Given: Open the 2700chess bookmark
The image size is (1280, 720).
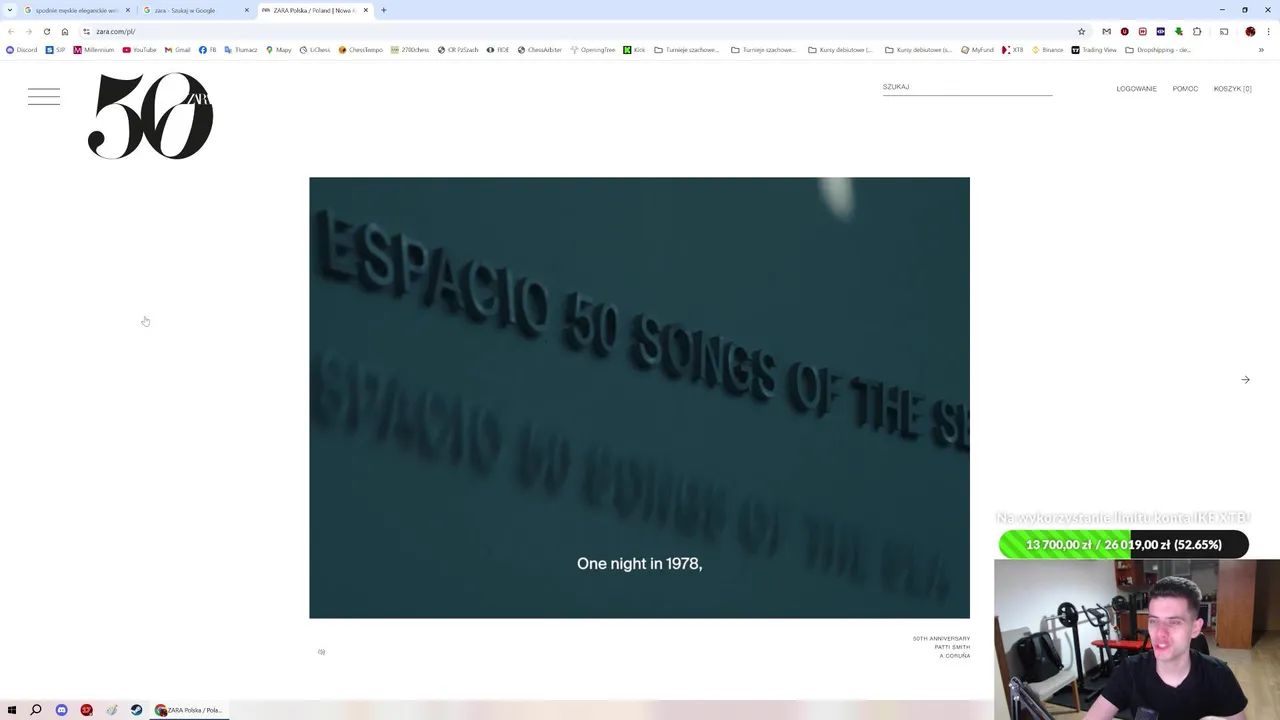Looking at the screenshot, I should 410,50.
